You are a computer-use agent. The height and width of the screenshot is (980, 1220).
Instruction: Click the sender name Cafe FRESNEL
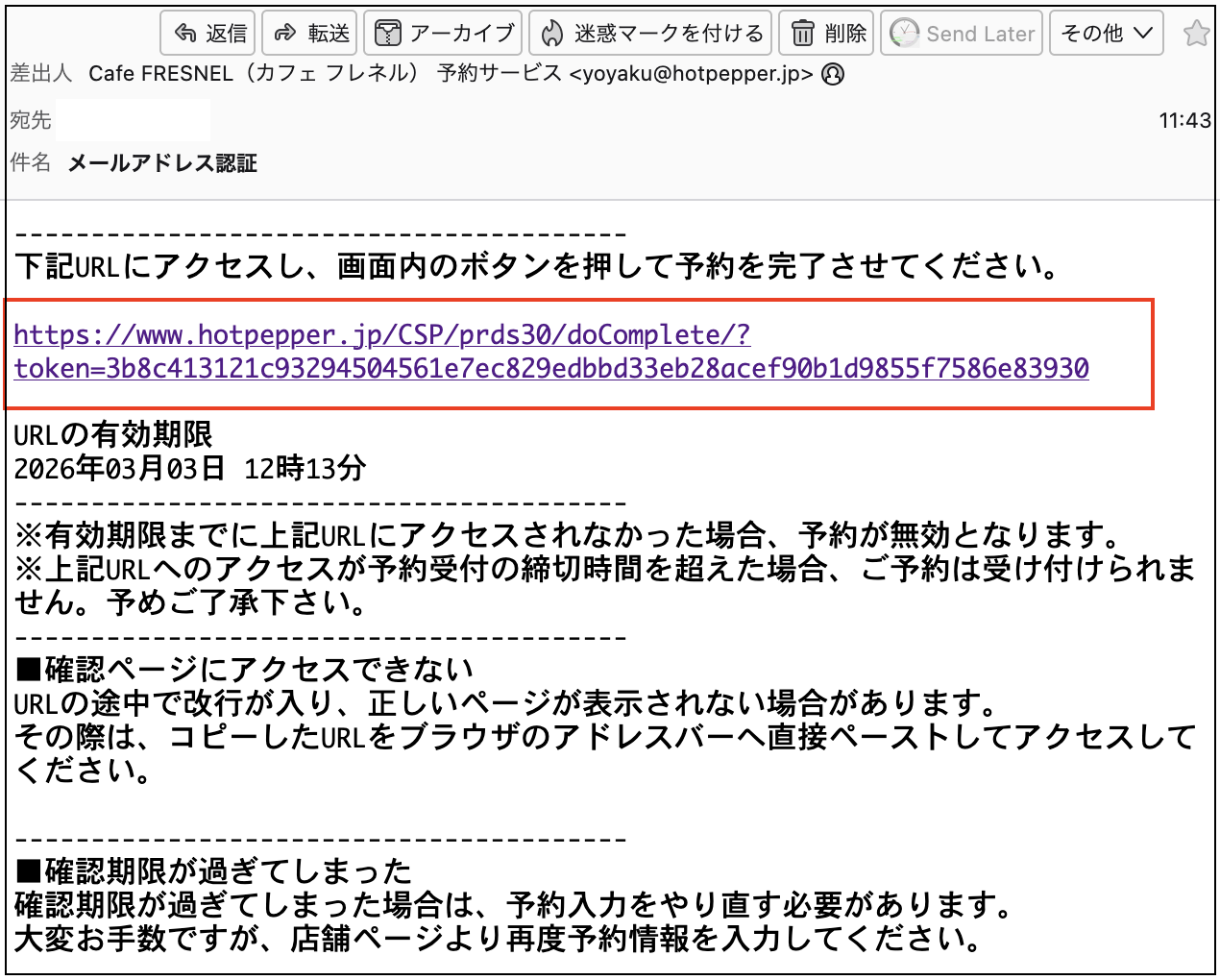click(160, 74)
